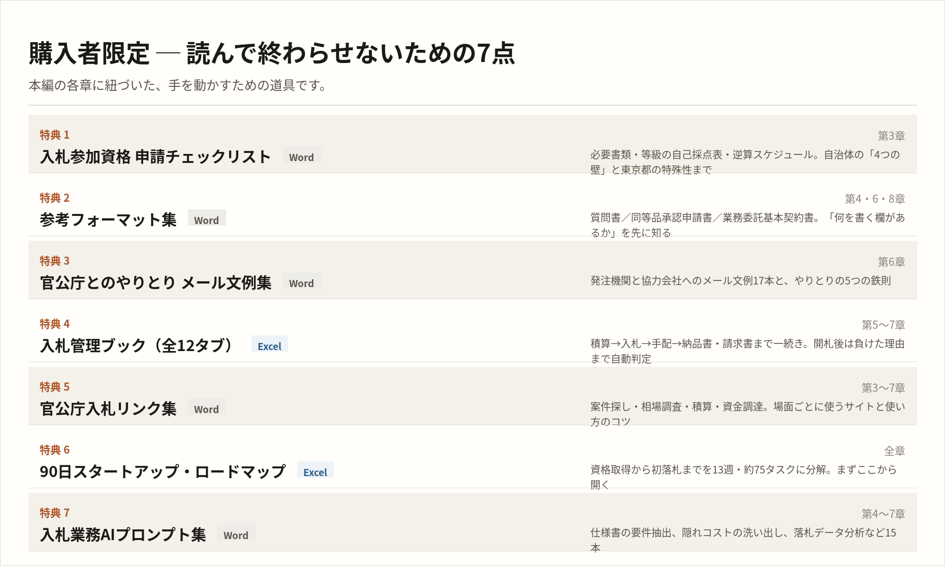Viewport: 945px width, 566px height.
Task: Click the Word badge on 入札参加資格 申請チェックリスト
Action: 301,157
